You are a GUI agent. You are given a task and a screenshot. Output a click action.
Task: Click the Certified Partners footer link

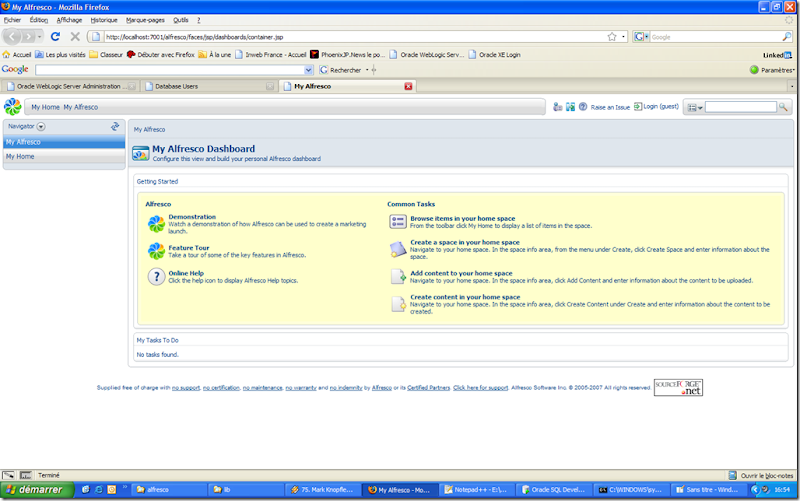click(x=428, y=388)
